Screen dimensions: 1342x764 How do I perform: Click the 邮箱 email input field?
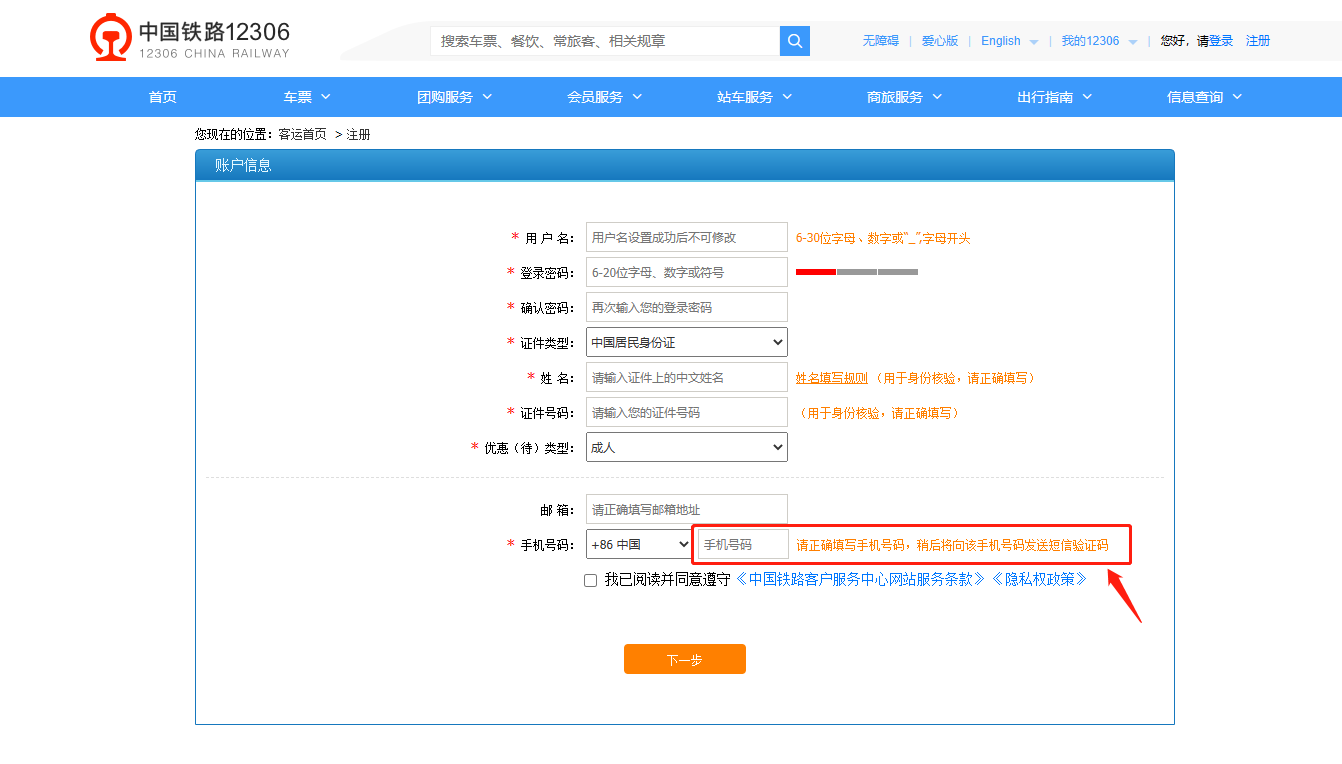[687, 509]
